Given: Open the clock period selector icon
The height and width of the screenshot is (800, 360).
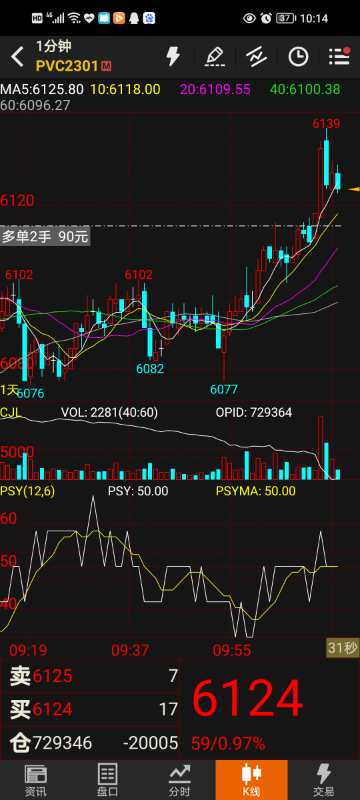Looking at the screenshot, I should 298,57.
